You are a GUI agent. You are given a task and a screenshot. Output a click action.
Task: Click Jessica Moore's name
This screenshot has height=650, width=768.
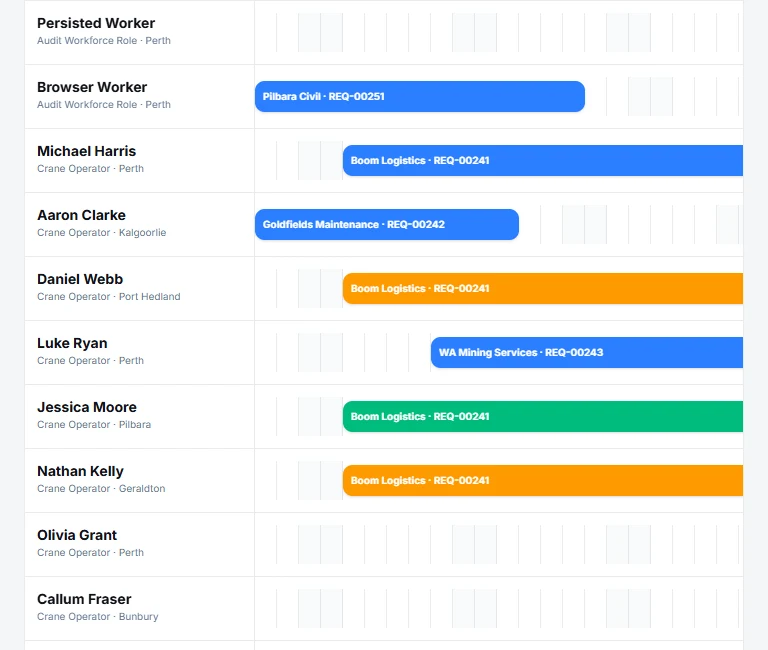point(87,407)
